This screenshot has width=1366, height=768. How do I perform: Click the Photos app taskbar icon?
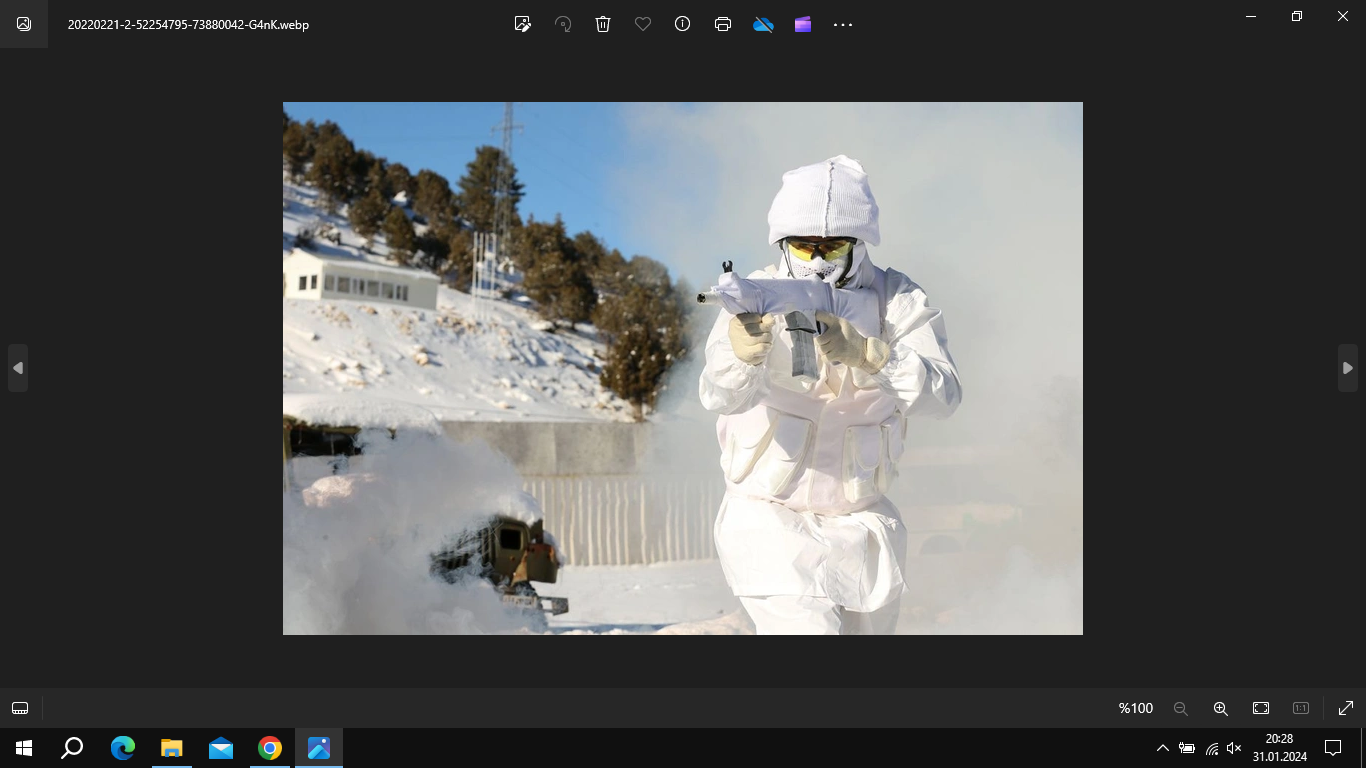point(319,748)
